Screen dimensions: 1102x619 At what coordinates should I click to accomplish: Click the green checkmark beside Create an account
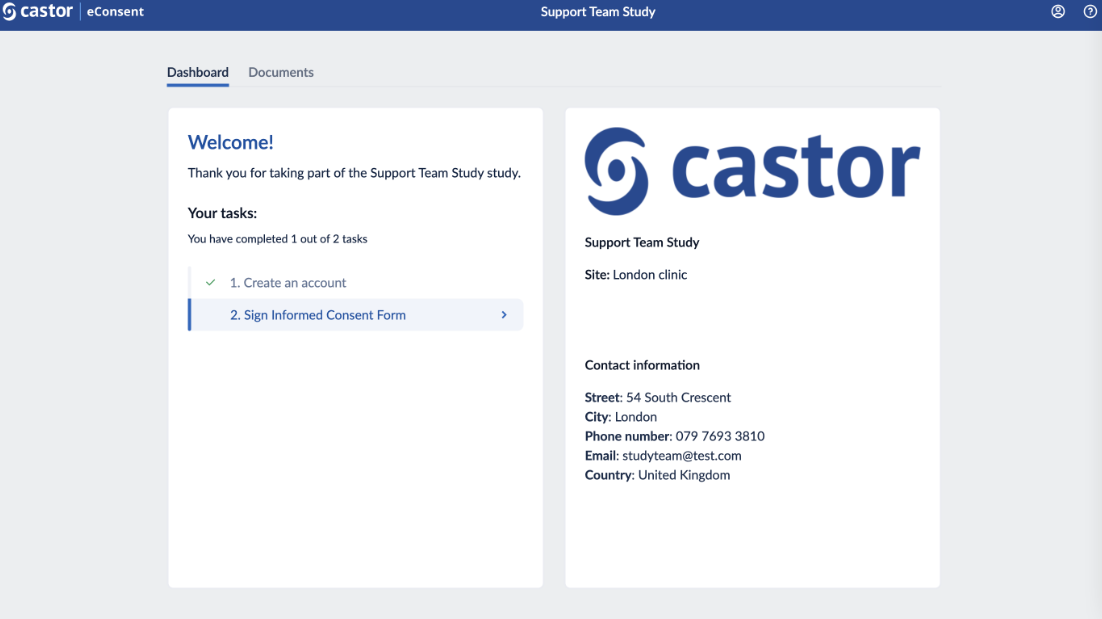pos(210,282)
